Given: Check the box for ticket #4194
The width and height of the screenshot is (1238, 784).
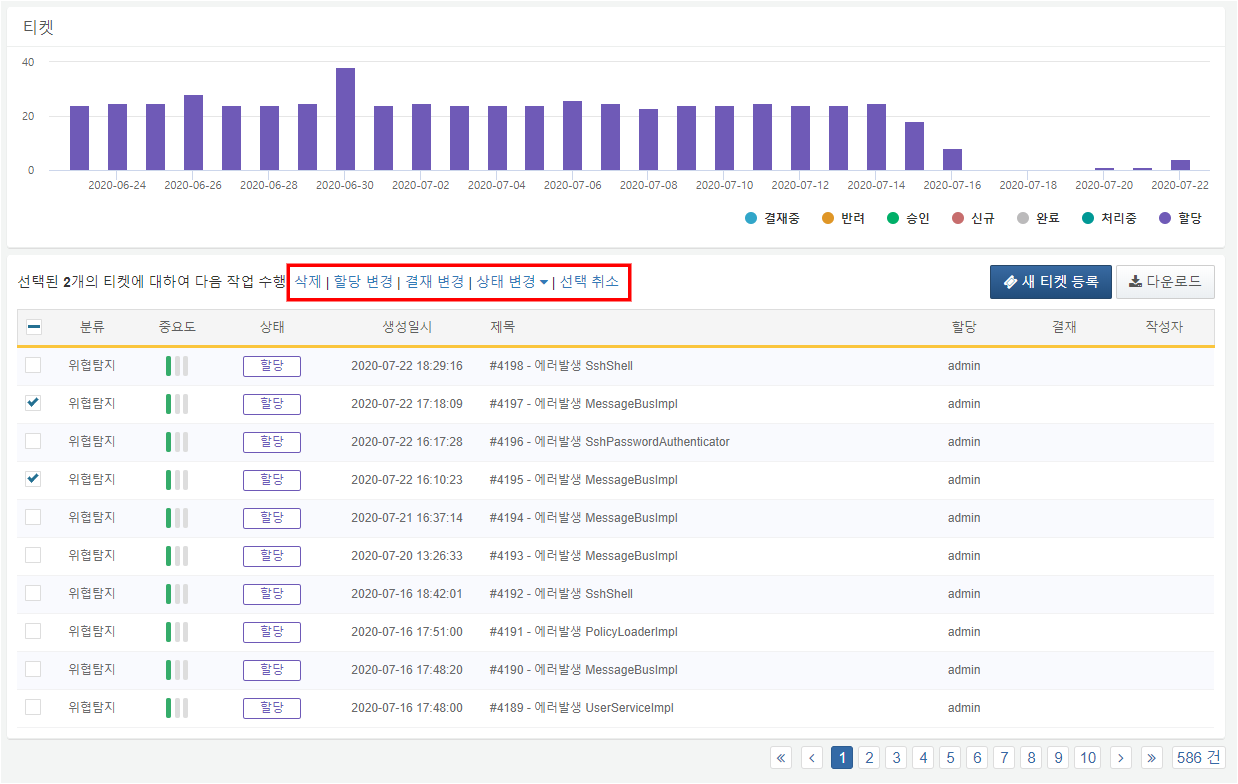Looking at the screenshot, I should tap(33, 517).
